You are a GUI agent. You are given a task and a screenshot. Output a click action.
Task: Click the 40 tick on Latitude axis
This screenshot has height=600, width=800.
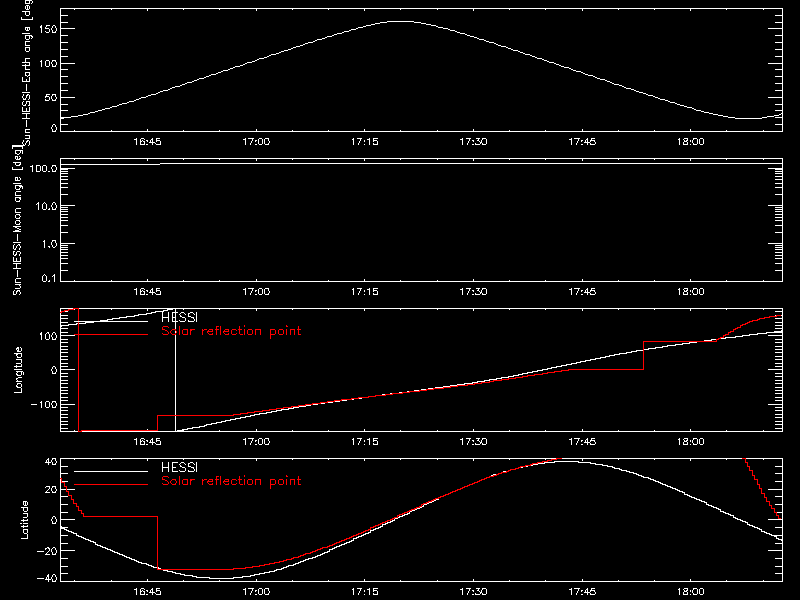click(52, 461)
